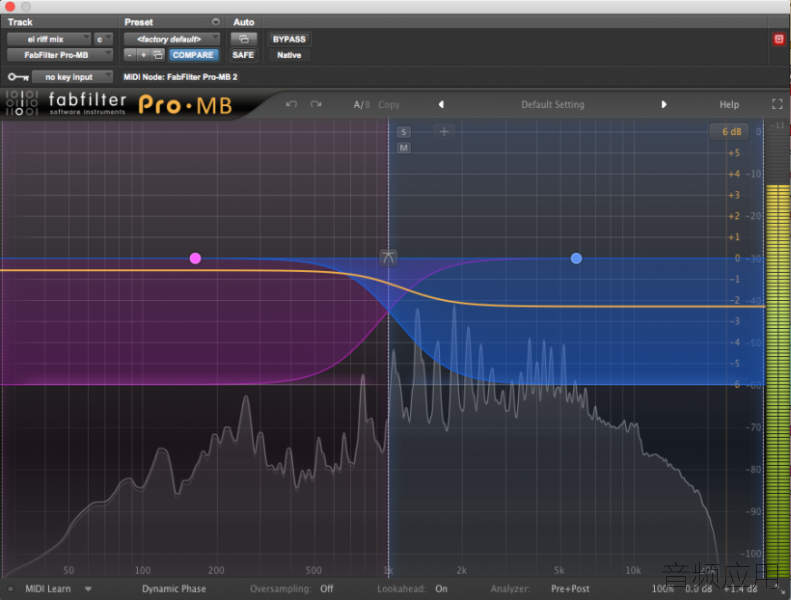
Task: Toggle automation SAFE button
Action: click(x=243, y=55)
